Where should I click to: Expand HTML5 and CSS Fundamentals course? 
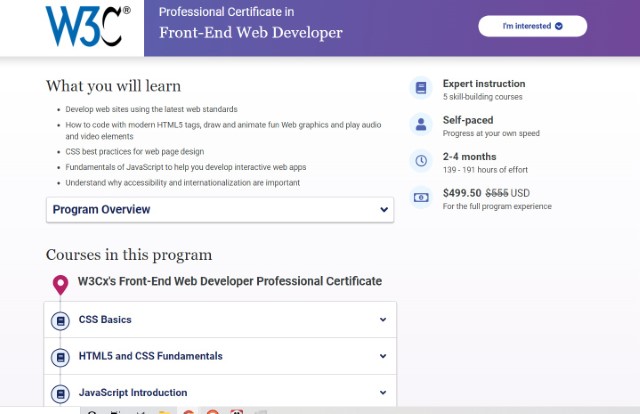220,356
